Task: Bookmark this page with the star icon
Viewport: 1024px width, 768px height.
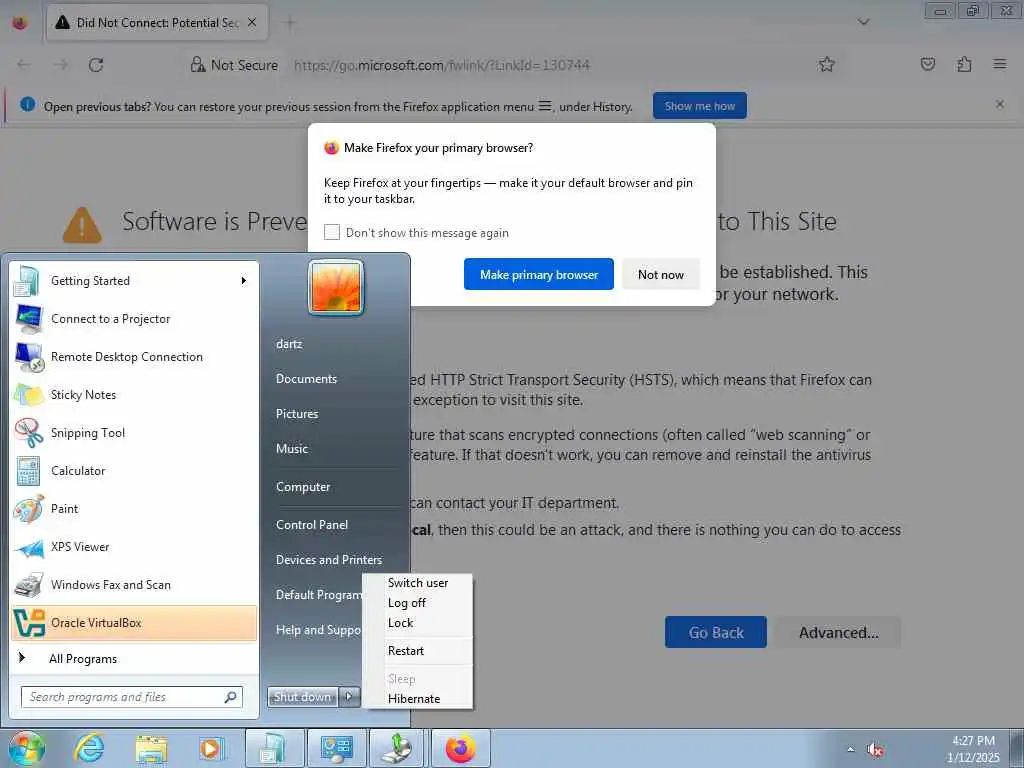Action: tap(827, 64)
